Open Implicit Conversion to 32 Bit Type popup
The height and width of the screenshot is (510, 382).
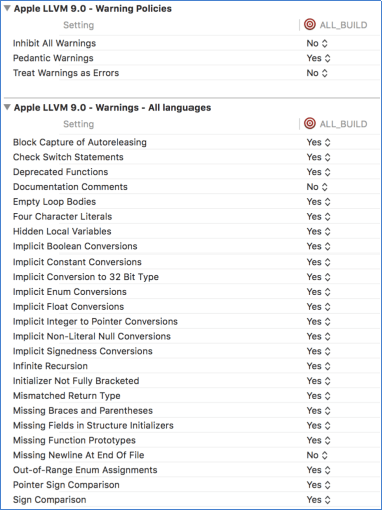click(x=318, y=277)
